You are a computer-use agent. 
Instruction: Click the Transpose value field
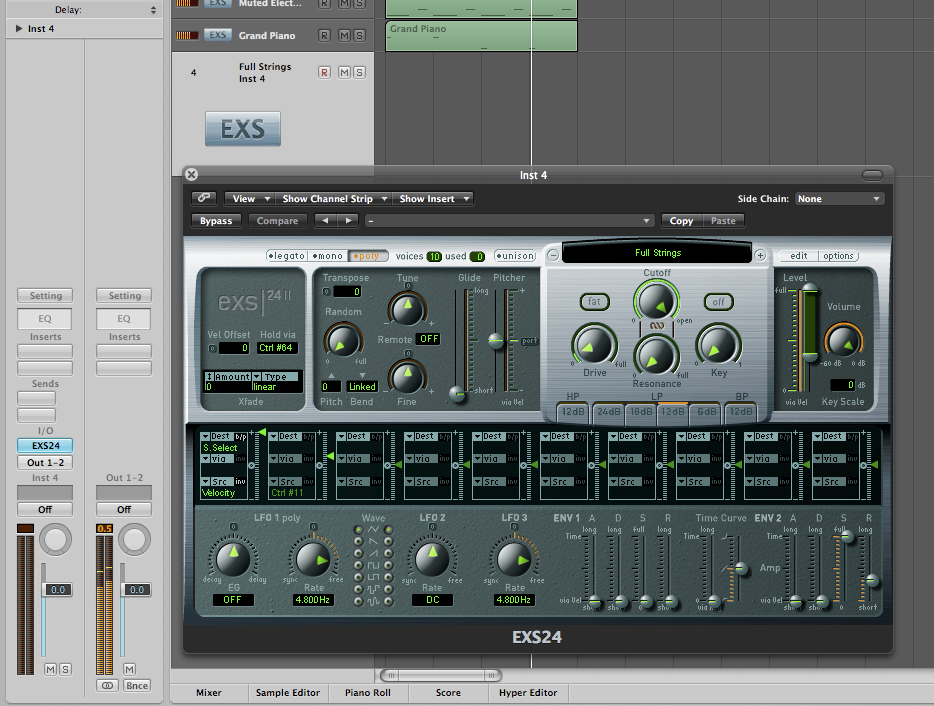tap(347, 291)
